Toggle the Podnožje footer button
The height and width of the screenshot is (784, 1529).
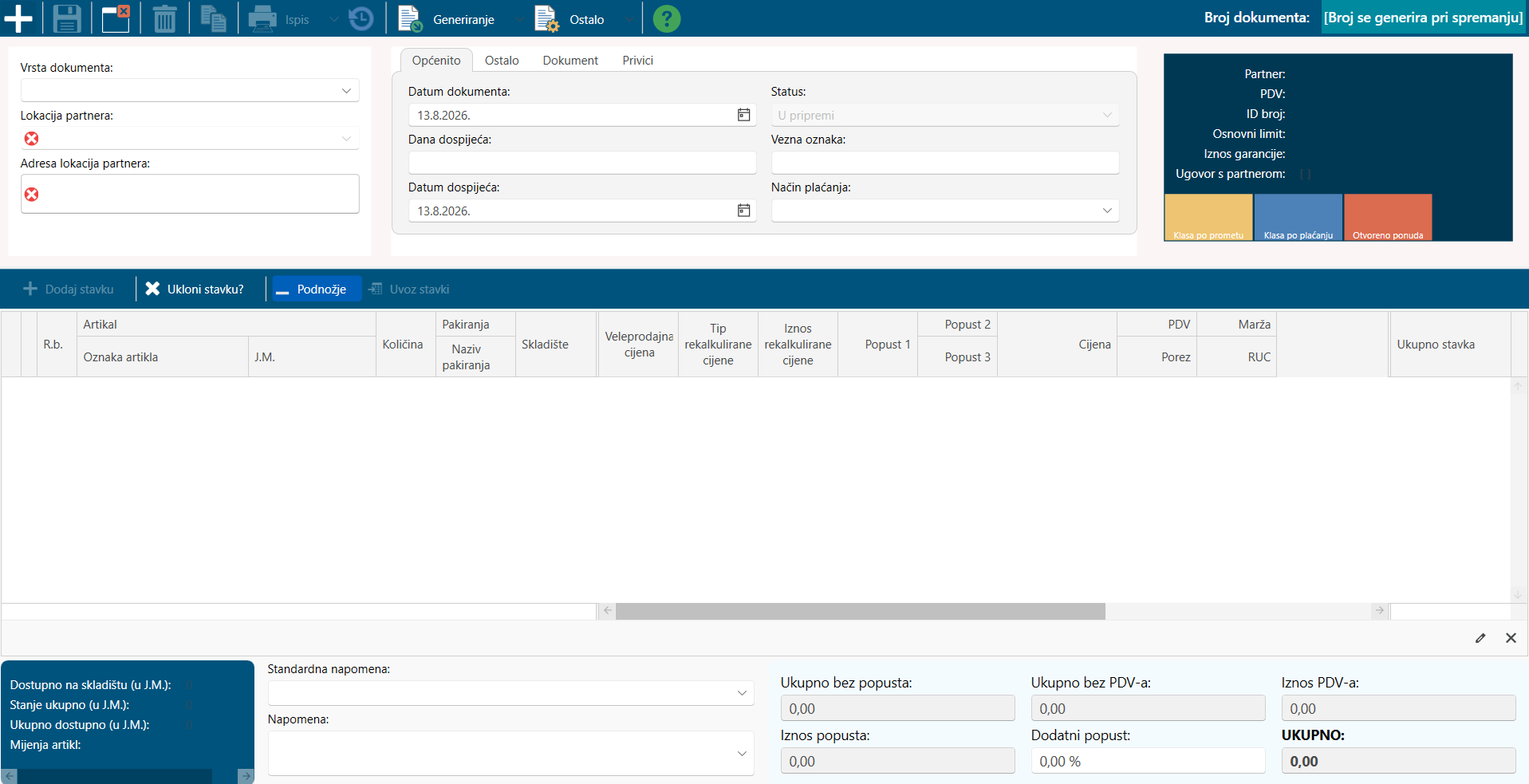pos(317,289)
